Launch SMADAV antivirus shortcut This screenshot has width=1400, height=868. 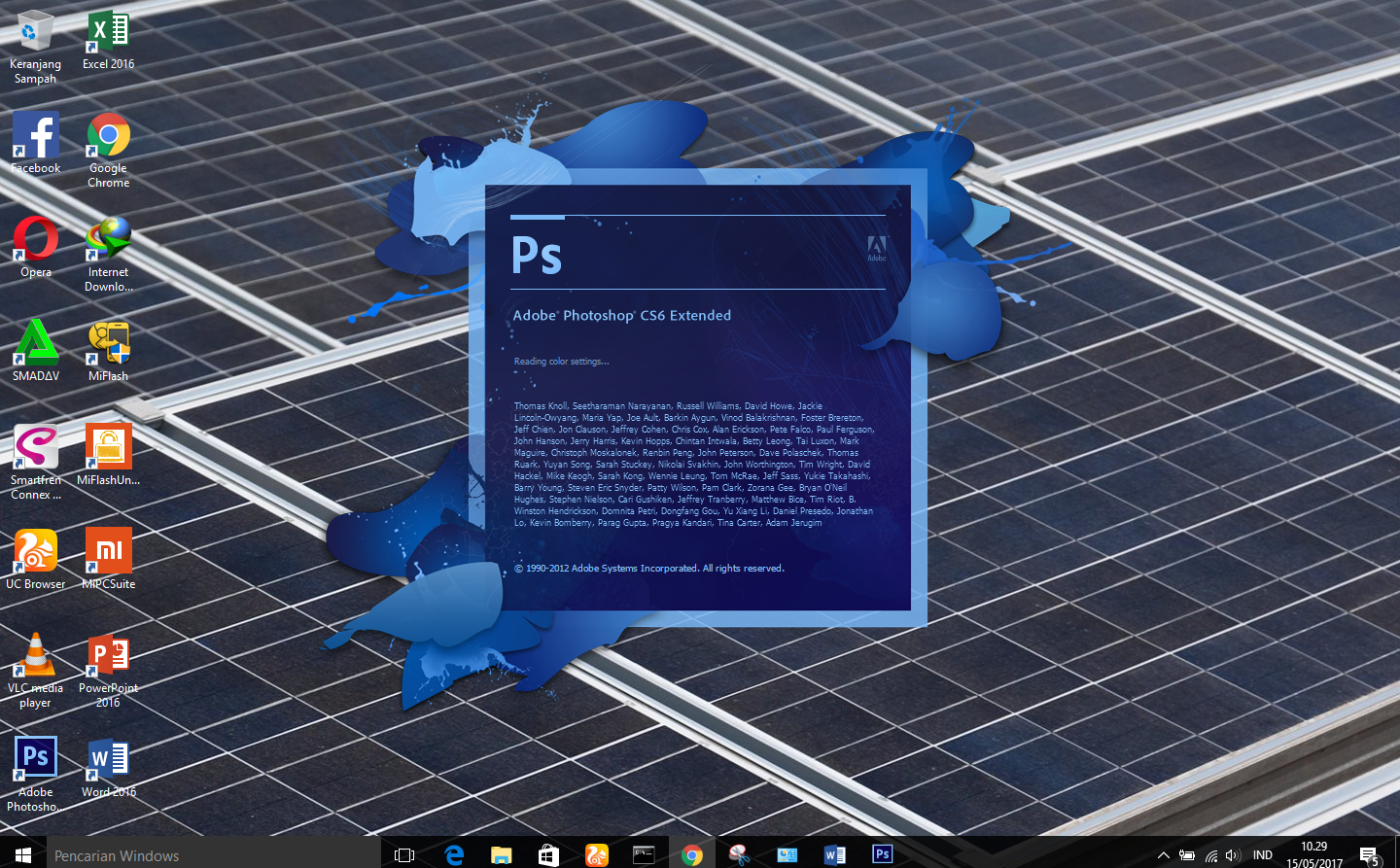tap(35, 351)
